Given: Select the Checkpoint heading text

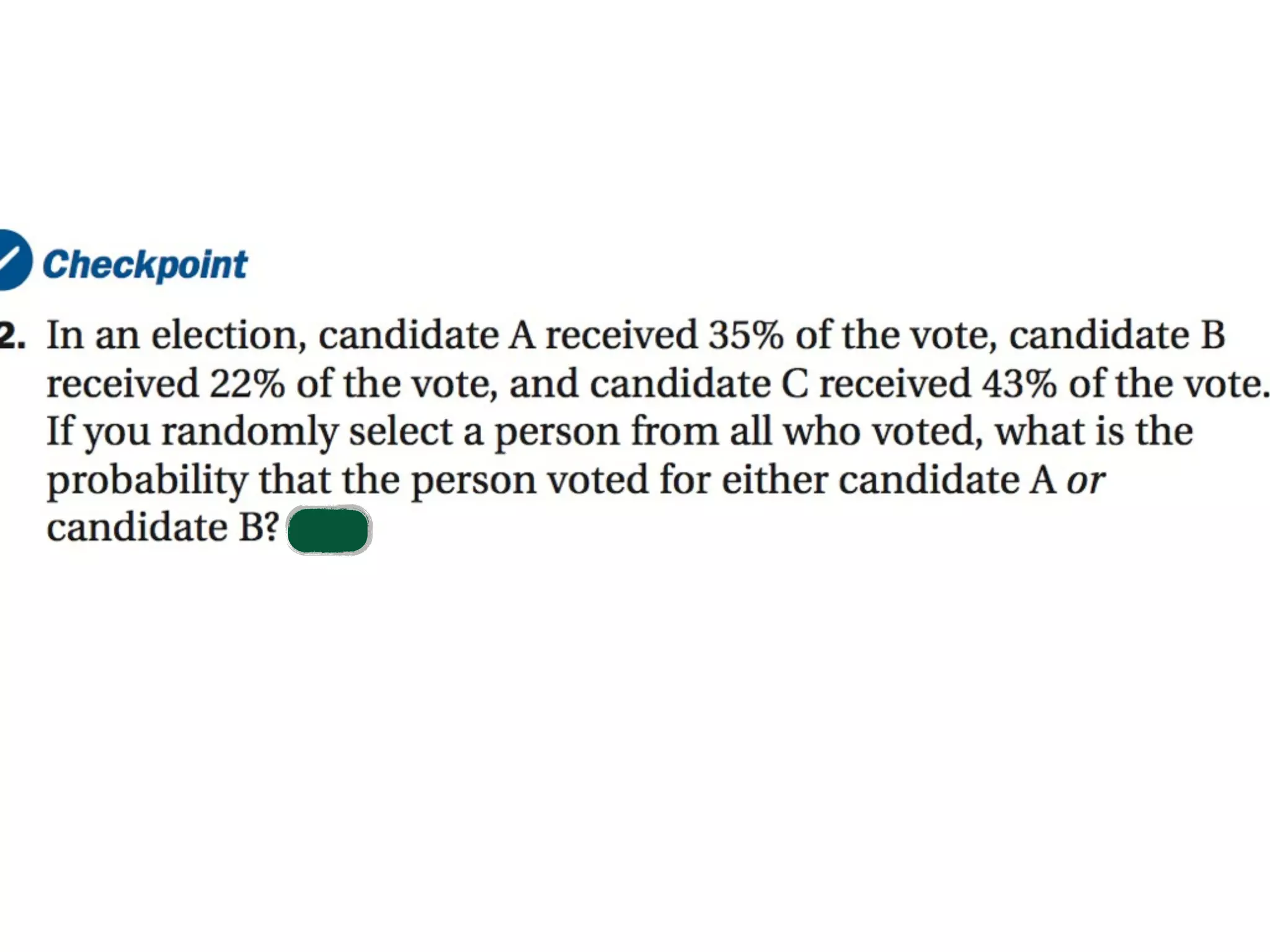Looking at the screenshot, I should click(x=145, y=265).
